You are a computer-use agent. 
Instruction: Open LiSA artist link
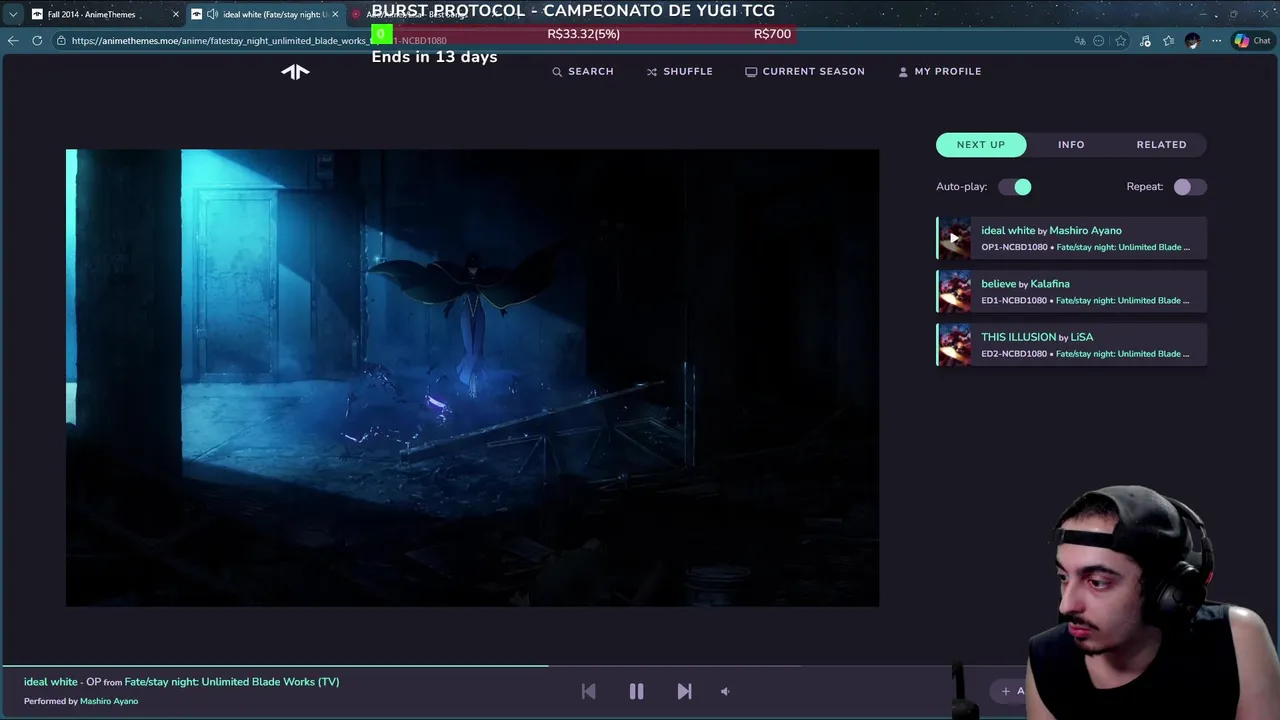click(x=1082, y=337)
